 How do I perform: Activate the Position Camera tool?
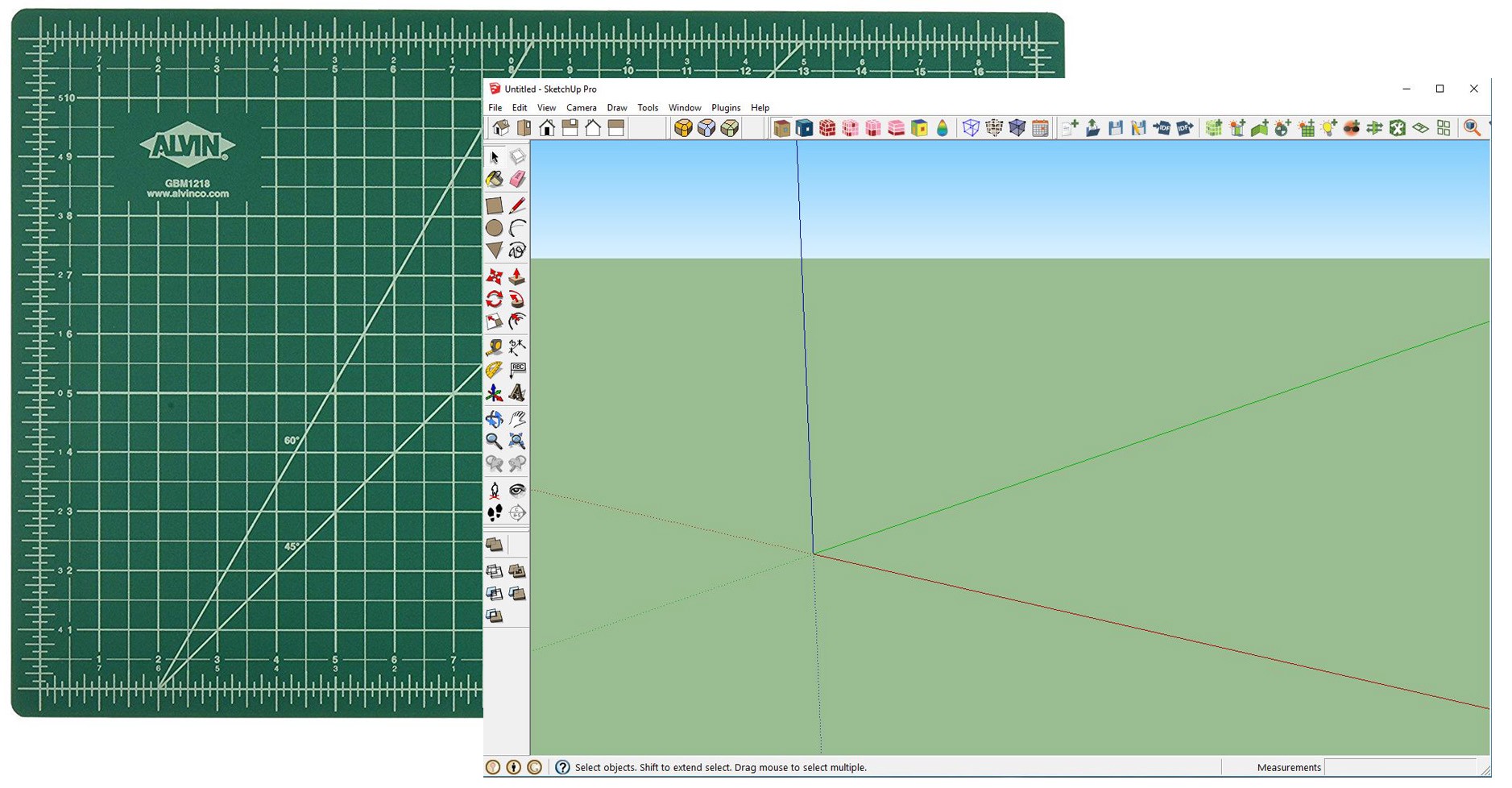pos(495,490)
